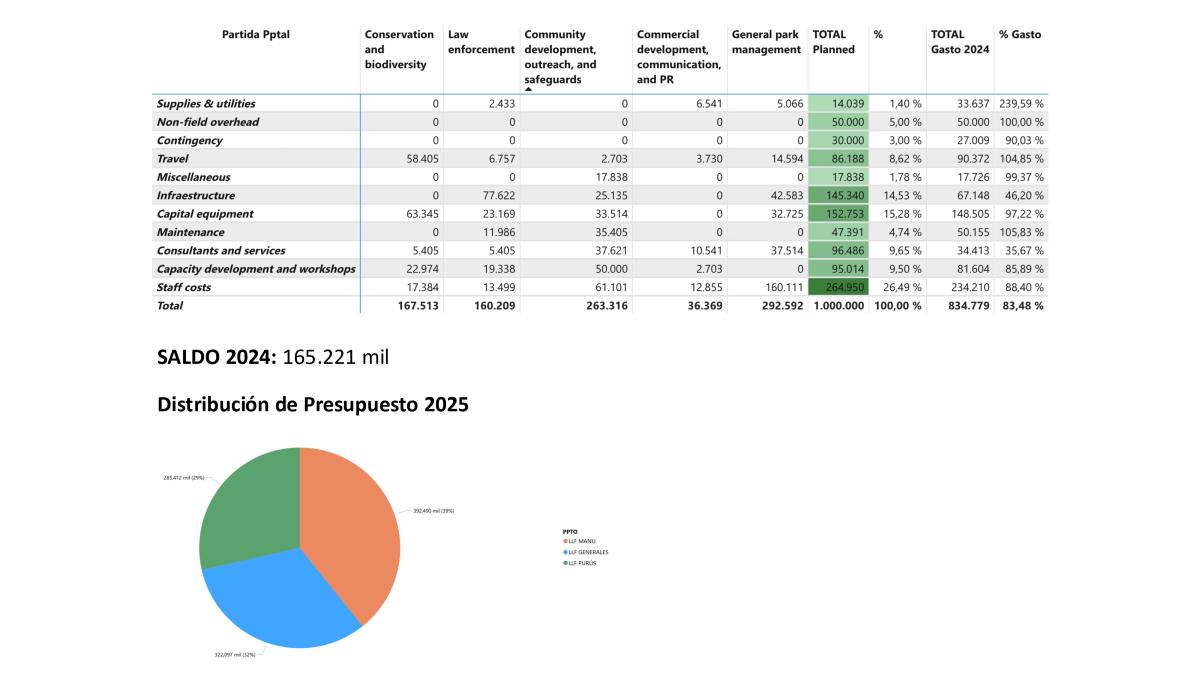Image resolution: width=1200 pixels, height=675 pixels.
Task: Select the blue pie slice for LLF GENERALES
Action: [280, 600]
